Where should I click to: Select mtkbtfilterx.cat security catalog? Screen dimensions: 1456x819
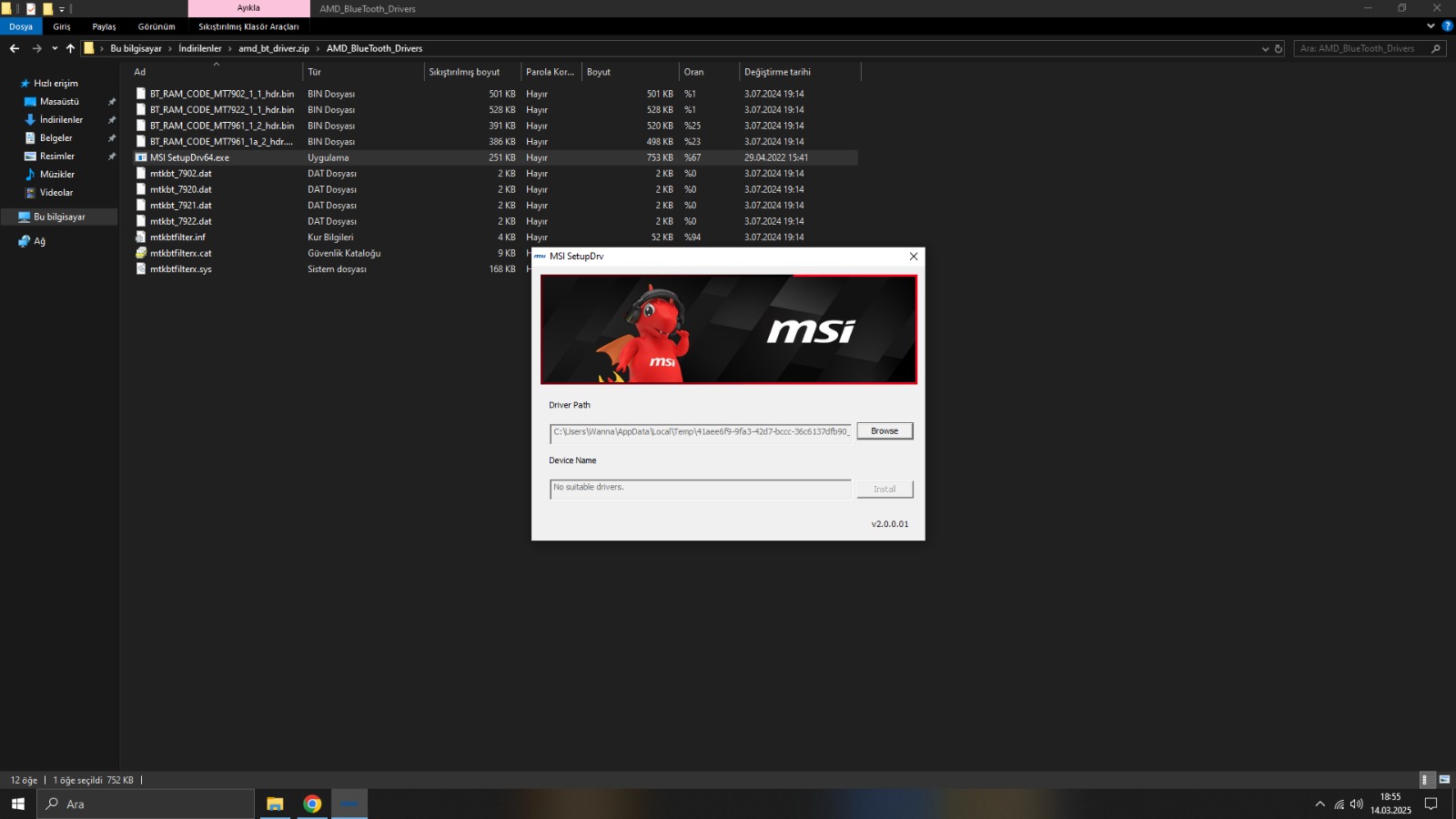pyautogui.click(x=180, y=253)
